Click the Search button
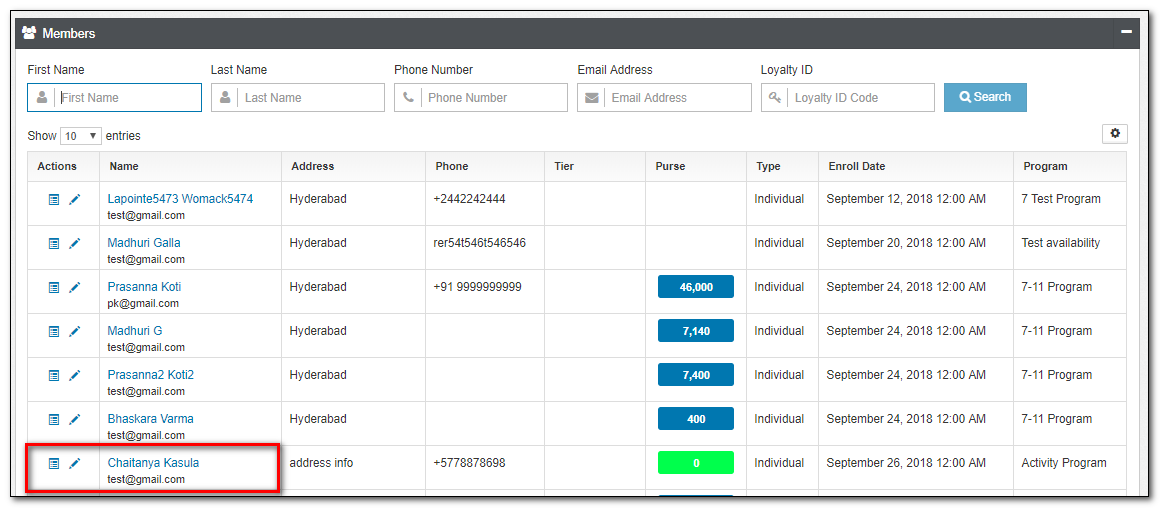 985,97
